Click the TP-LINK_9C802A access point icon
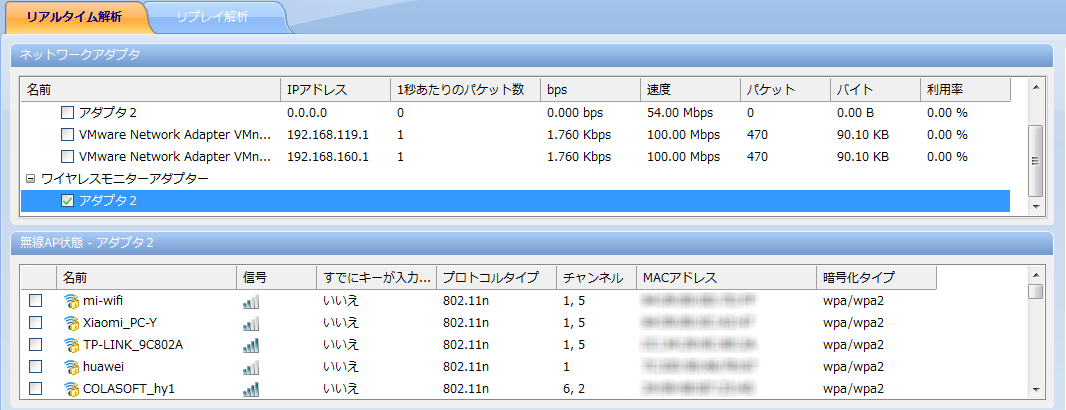Image resolution: width=1066 pixels, height=410 pixels. coord(71,345)
